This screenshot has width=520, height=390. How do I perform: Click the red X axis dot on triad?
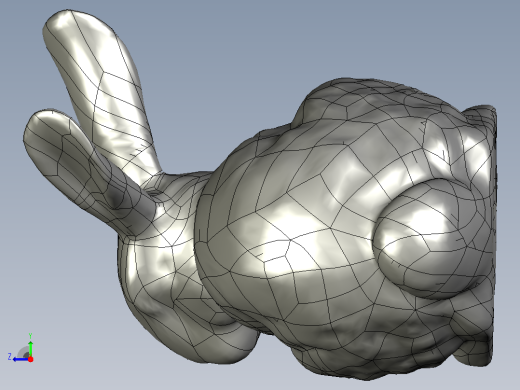31,359
